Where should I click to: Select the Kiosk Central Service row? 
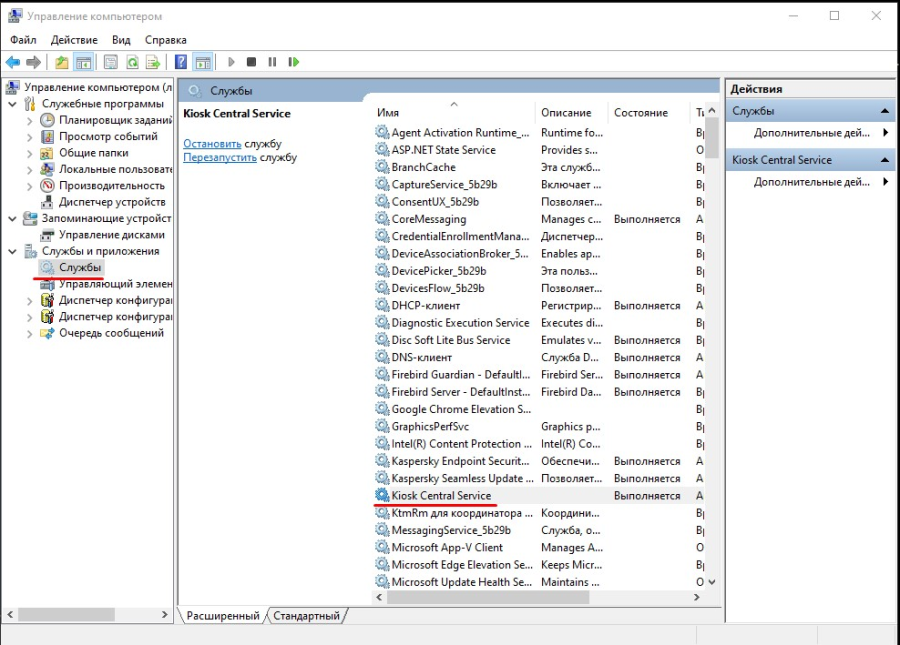click(x=441, y=496)
